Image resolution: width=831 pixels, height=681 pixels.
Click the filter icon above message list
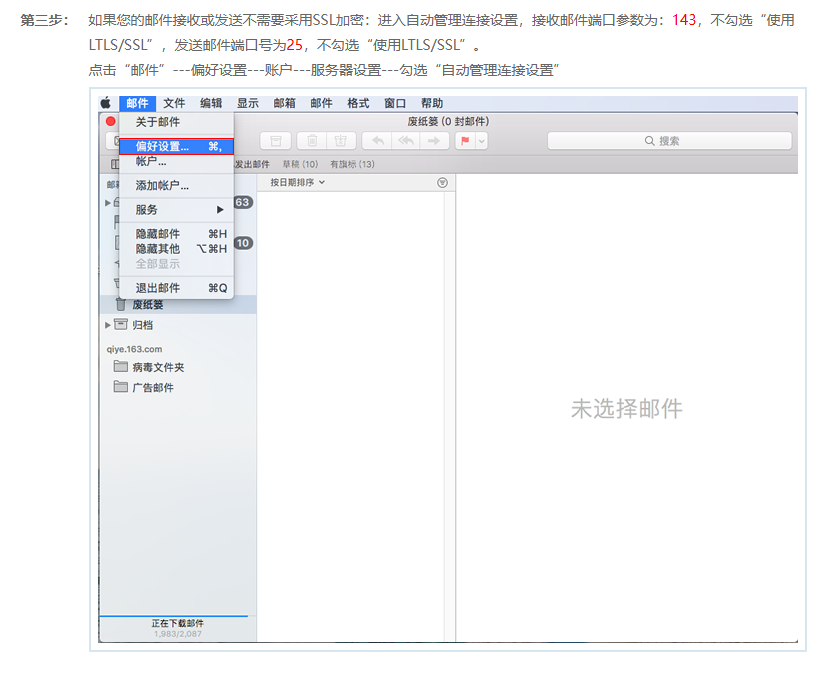[x=443, y=183]
